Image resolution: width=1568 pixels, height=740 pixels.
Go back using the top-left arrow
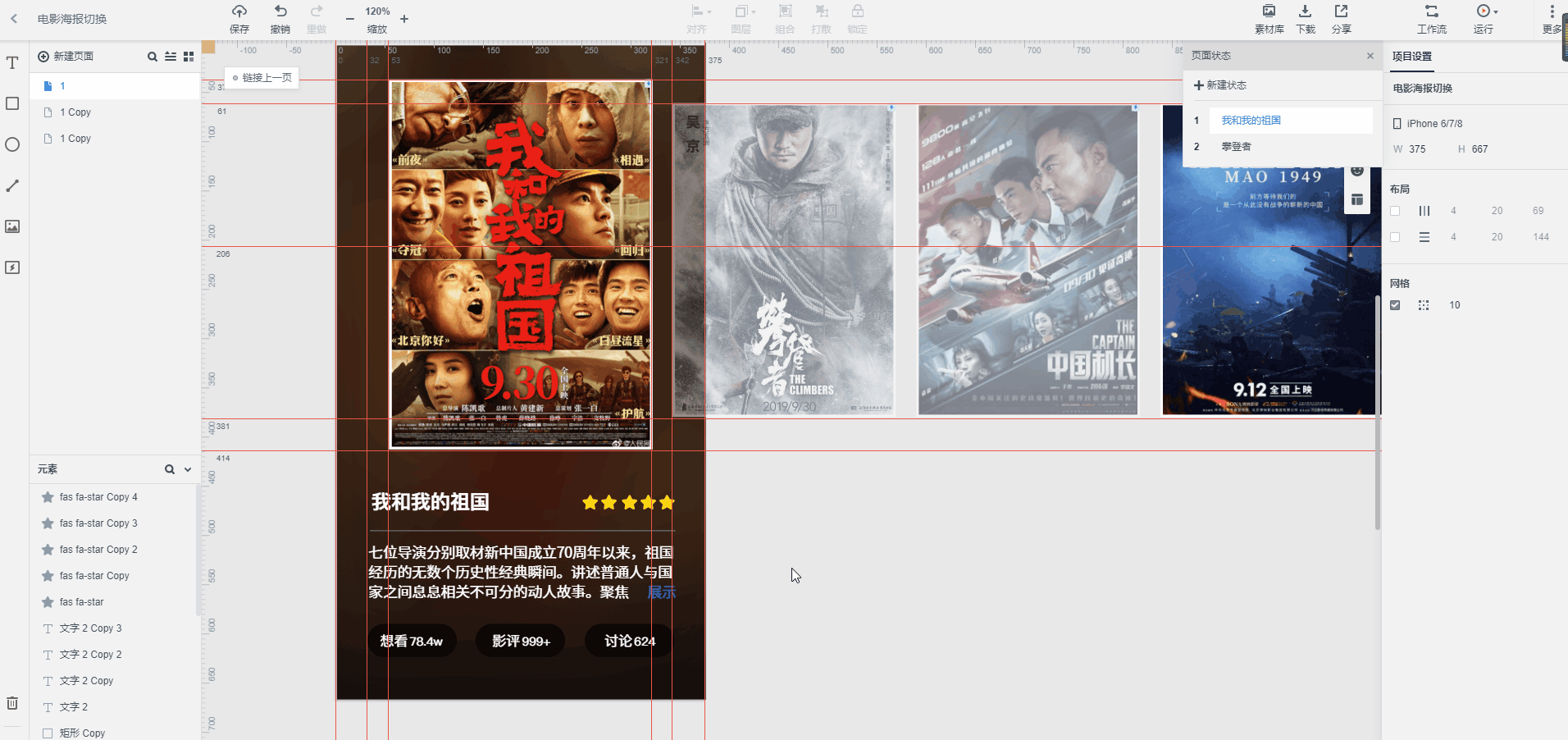[x=14, y=18]
